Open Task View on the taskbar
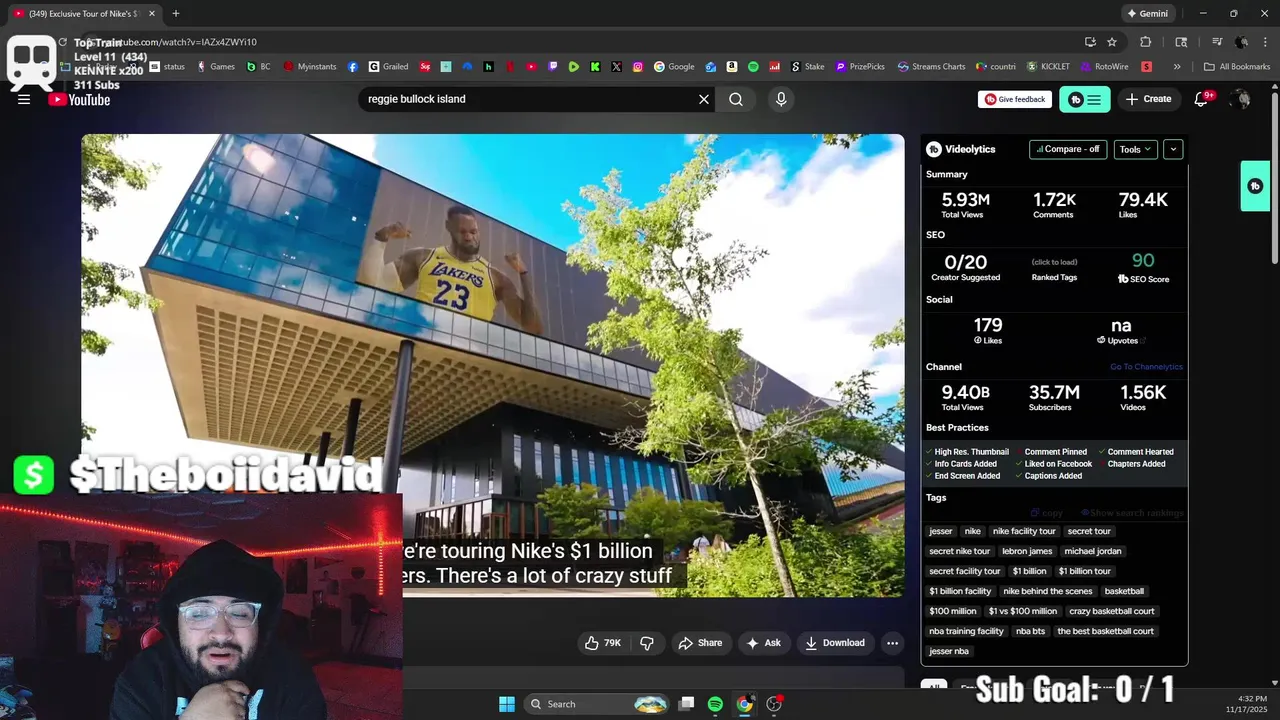This screenshot has width=1280, height=720. point(686,704)
